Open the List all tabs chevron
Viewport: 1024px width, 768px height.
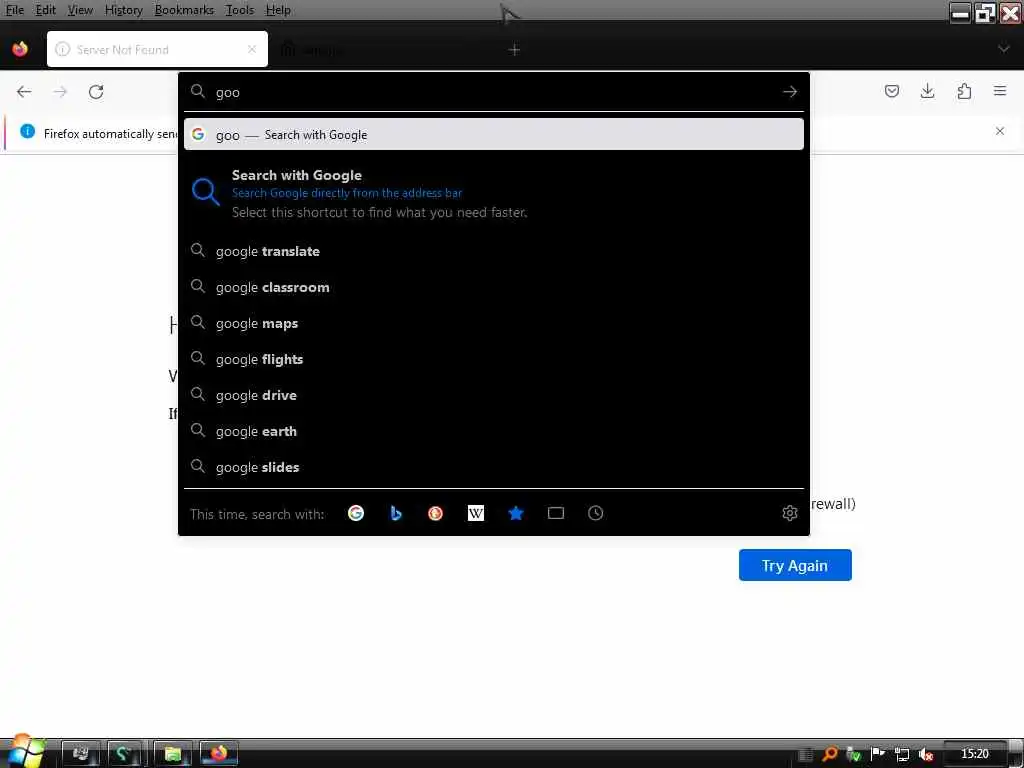point(1004,49)
